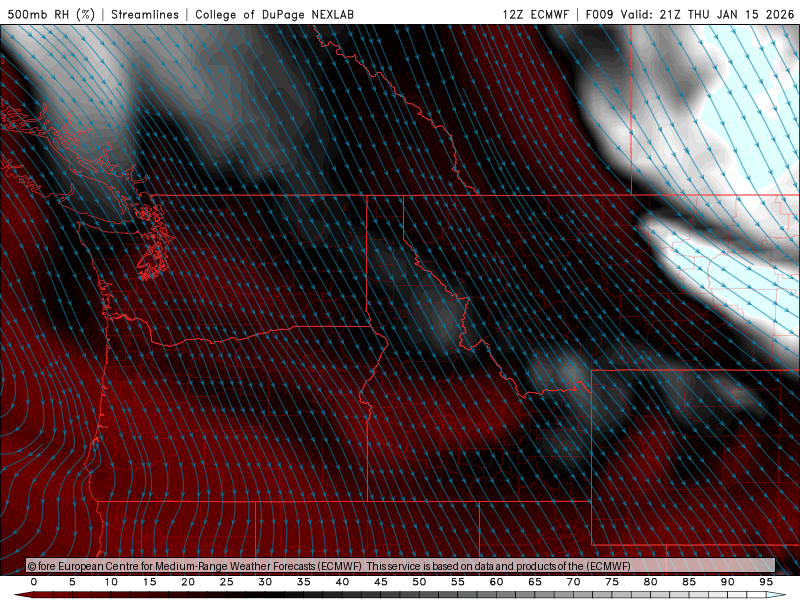Click the "20" label on the color scale
Viewport: 800px width, 600px height.
tap(188, 582)
